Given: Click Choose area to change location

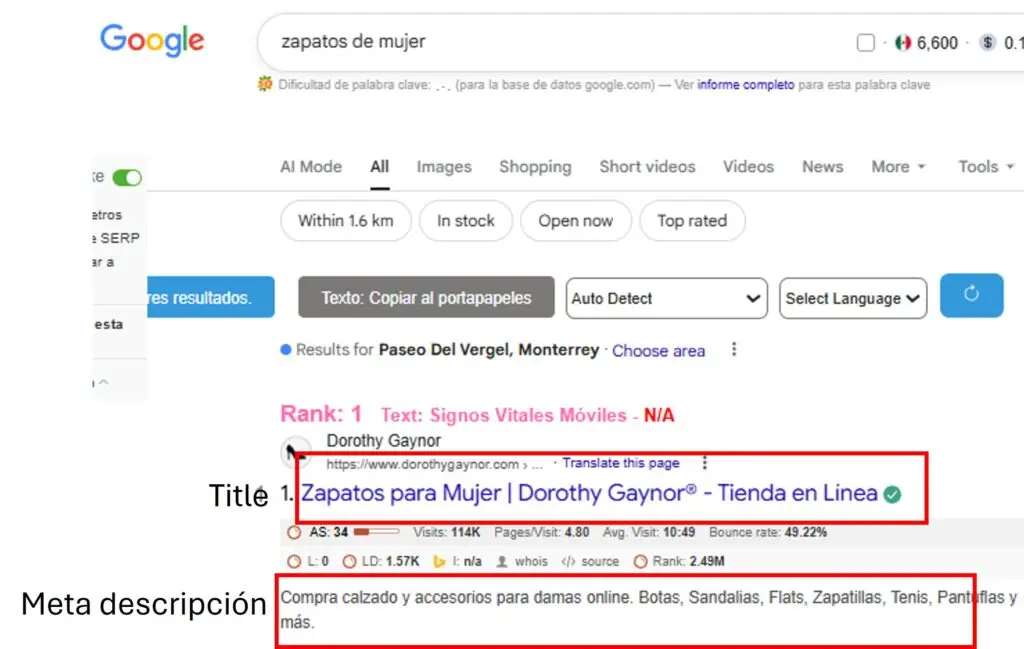Looking at the screenshot, I should pos(658,351).
